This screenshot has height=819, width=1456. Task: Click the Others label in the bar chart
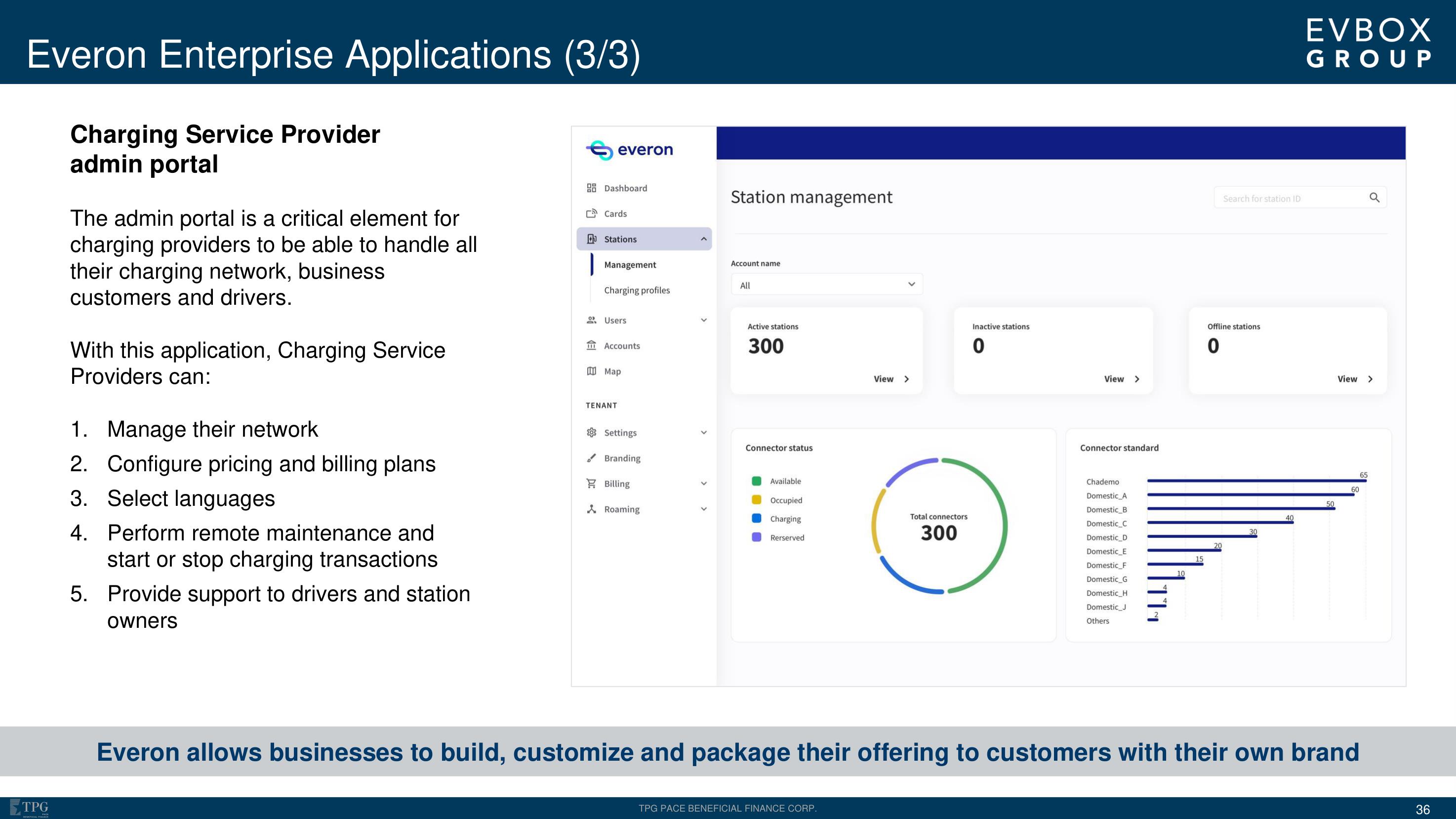1097,620
